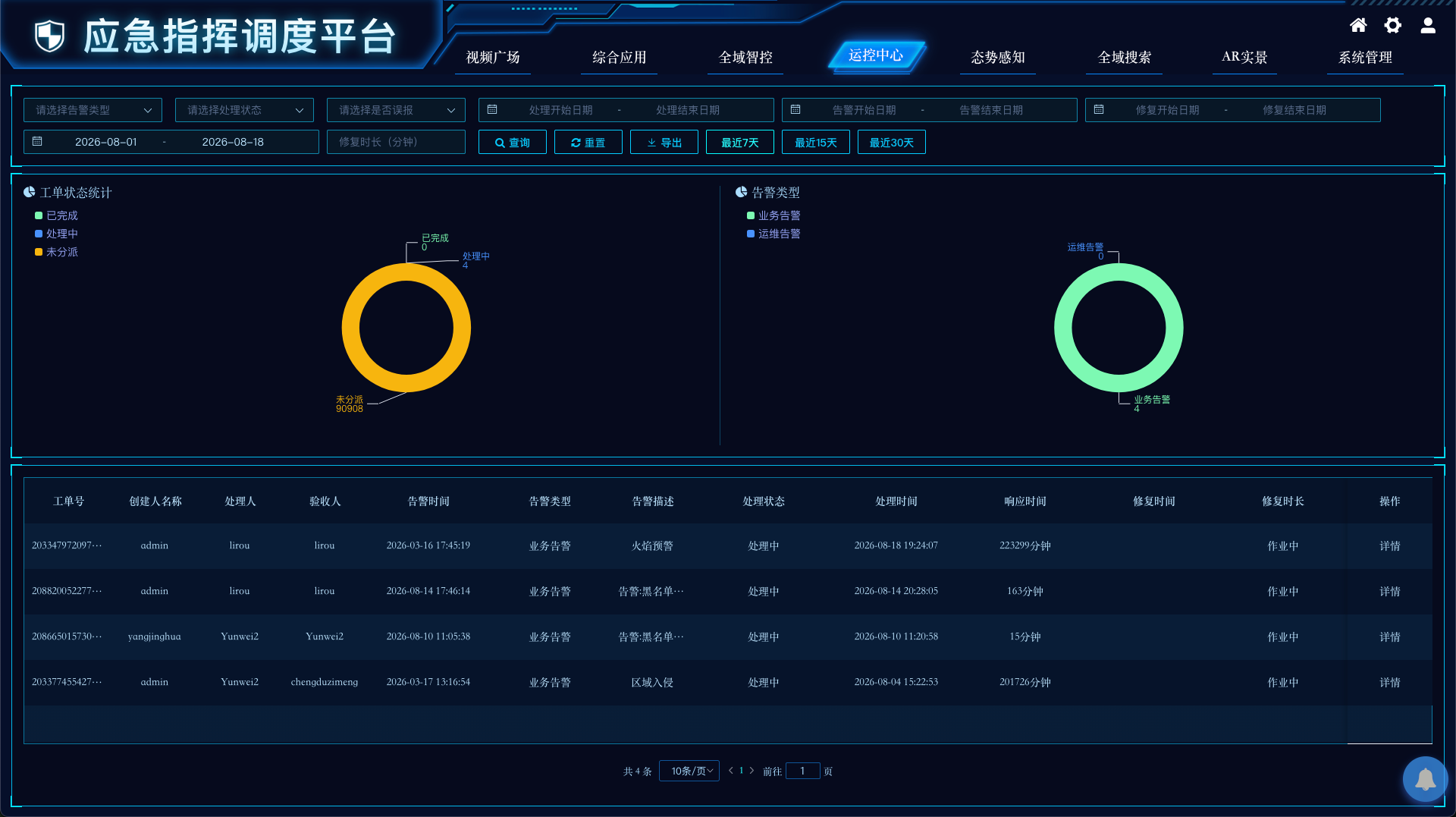Select 最近15天 quick range
The image size is (1456, 817).
pos(816,142)
